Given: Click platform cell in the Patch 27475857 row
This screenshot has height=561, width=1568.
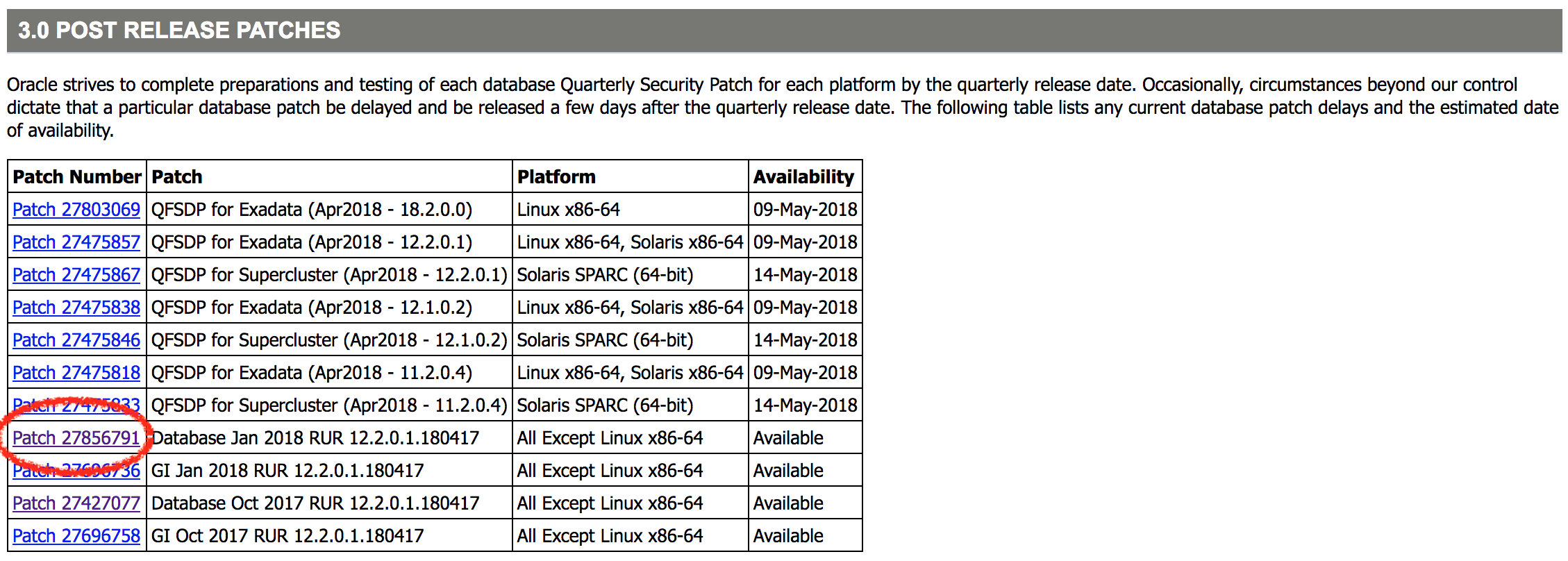Looking at the screenshot, I should tap(631, 242).
